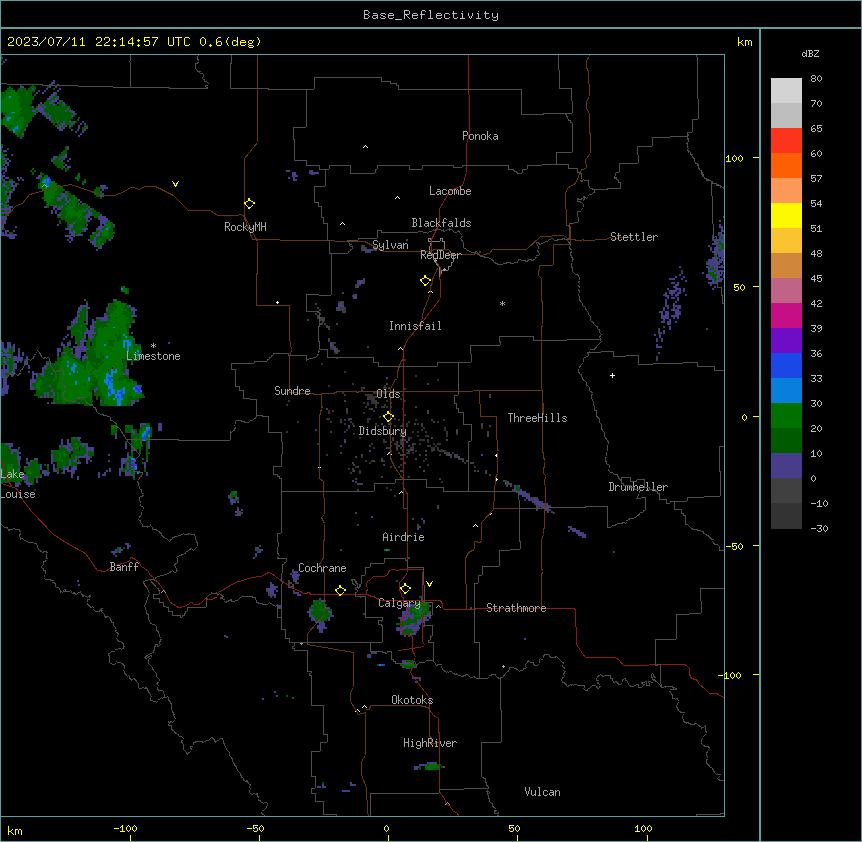This screenshot has width=862, height=842.
Task: Click the ThreeHills label
Action: pyautogui.click(x=537, y=418)
